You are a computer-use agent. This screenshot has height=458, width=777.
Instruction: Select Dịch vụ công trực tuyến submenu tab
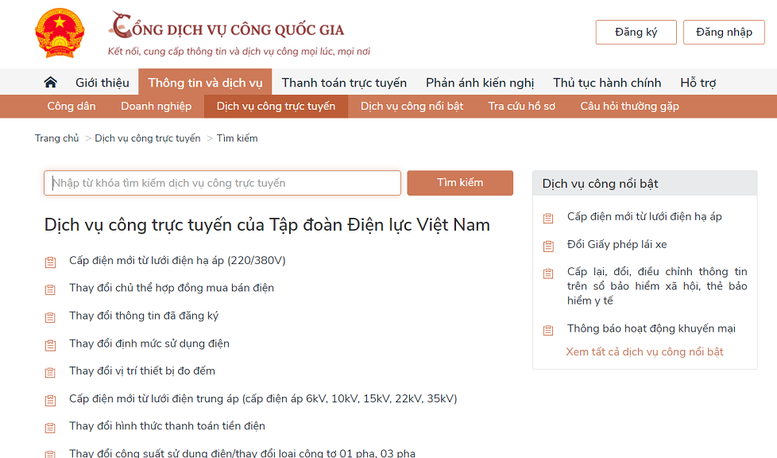point(276,106)
